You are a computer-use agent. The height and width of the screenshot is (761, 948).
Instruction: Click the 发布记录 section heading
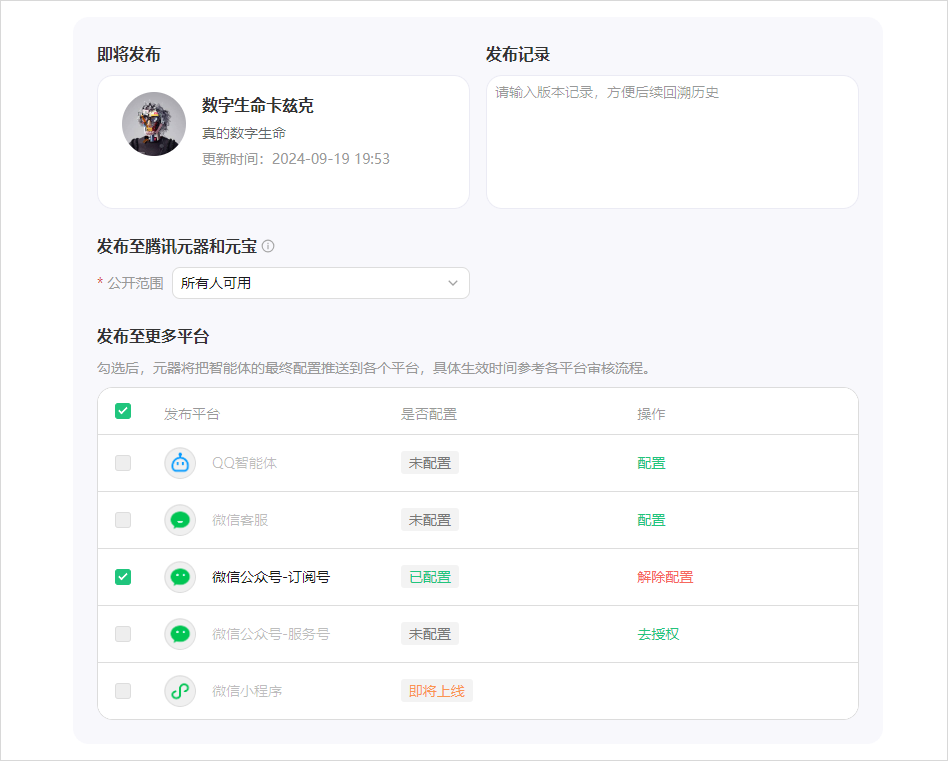click(x=518, y=54)
